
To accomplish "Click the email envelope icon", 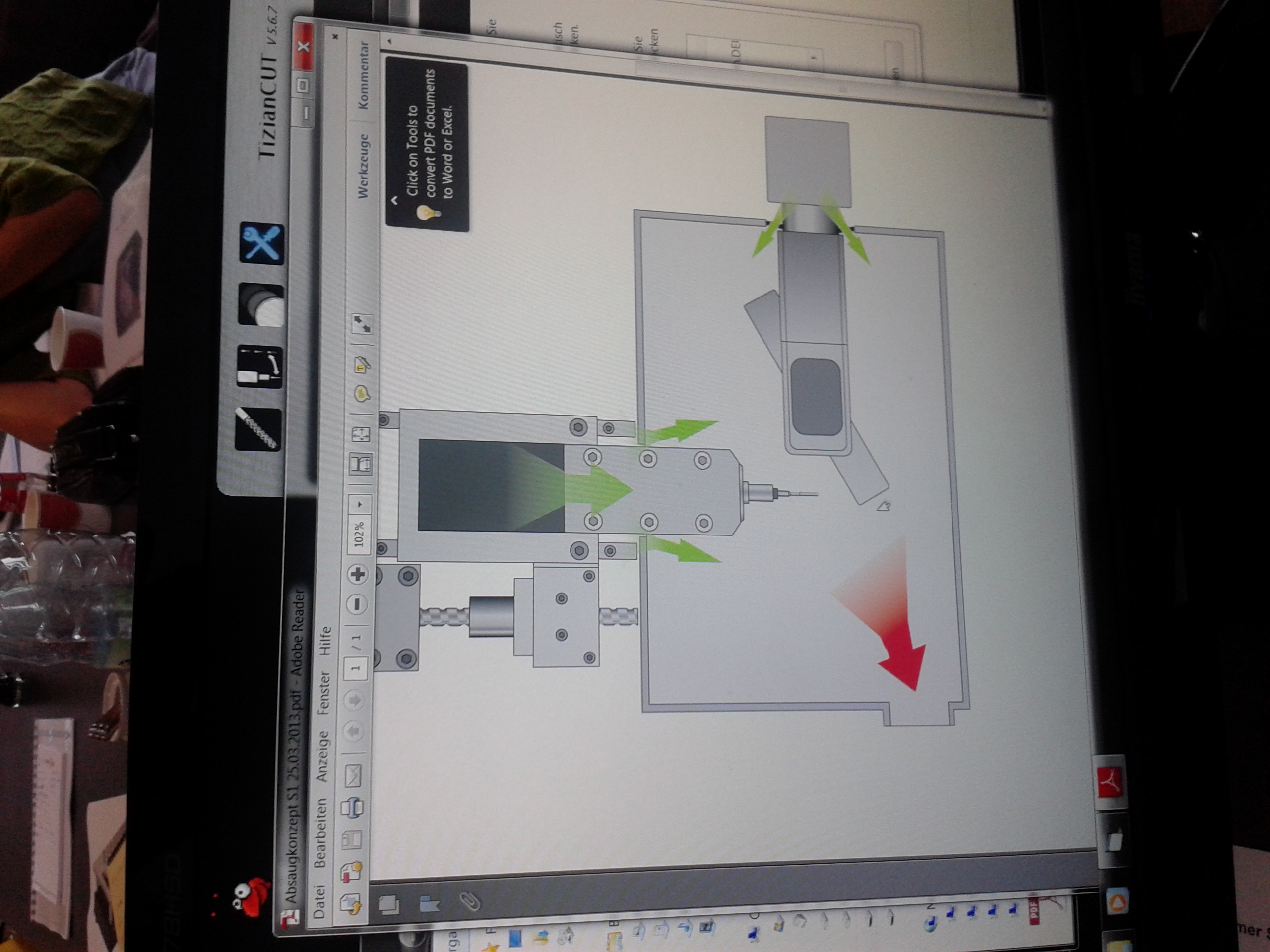I will [x=353, y=775].
